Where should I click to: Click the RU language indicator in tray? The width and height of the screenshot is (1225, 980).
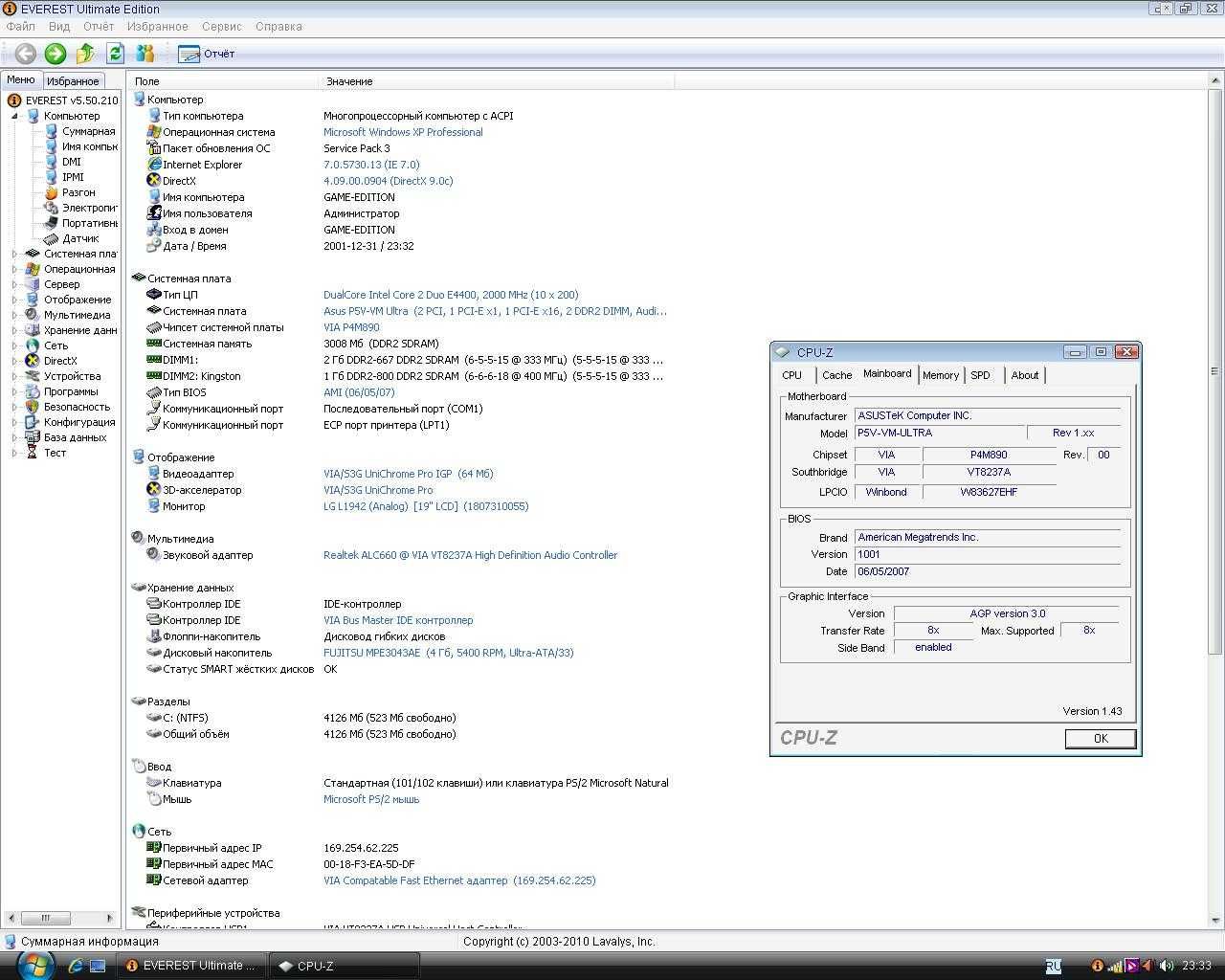[x=1054, y=966]
